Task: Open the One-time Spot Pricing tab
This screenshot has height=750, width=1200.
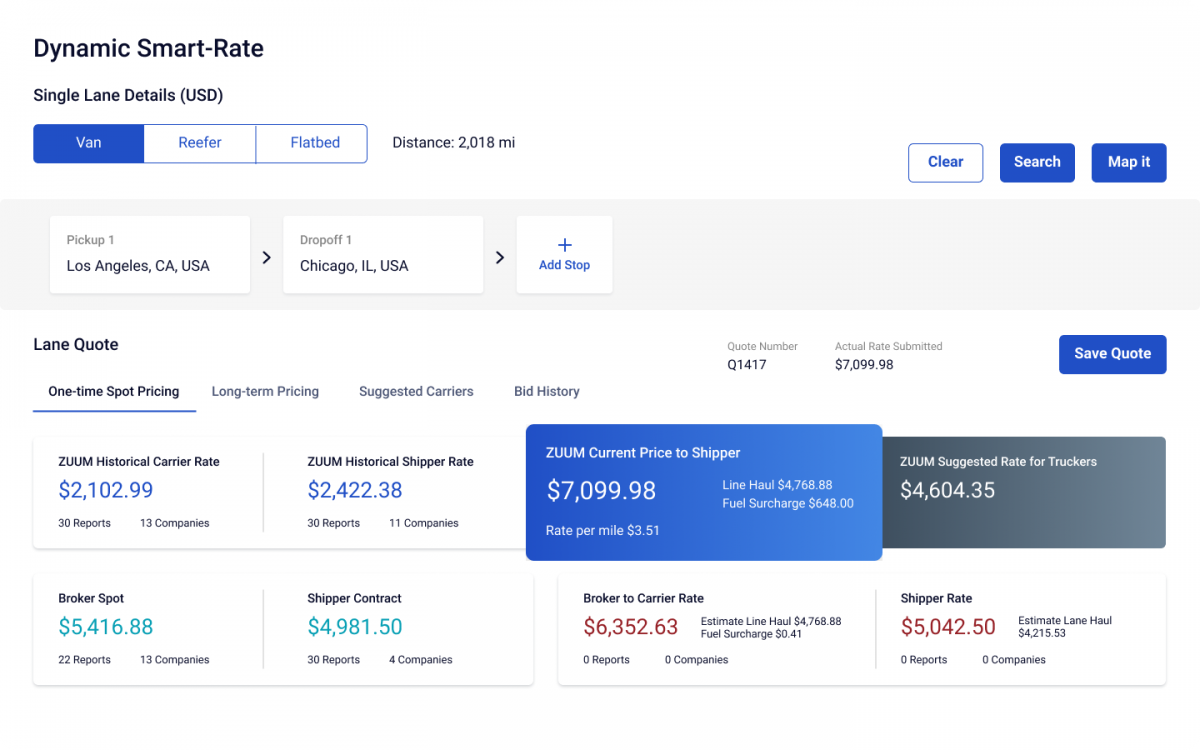Action: 114,392
